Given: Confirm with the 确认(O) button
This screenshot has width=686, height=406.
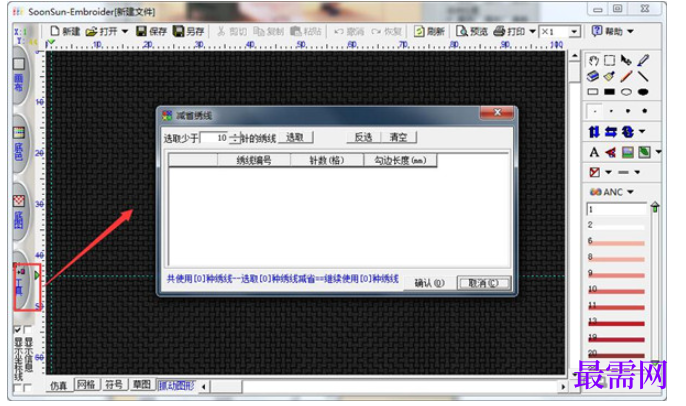Looking at the screenshot, I should point(429,283).
